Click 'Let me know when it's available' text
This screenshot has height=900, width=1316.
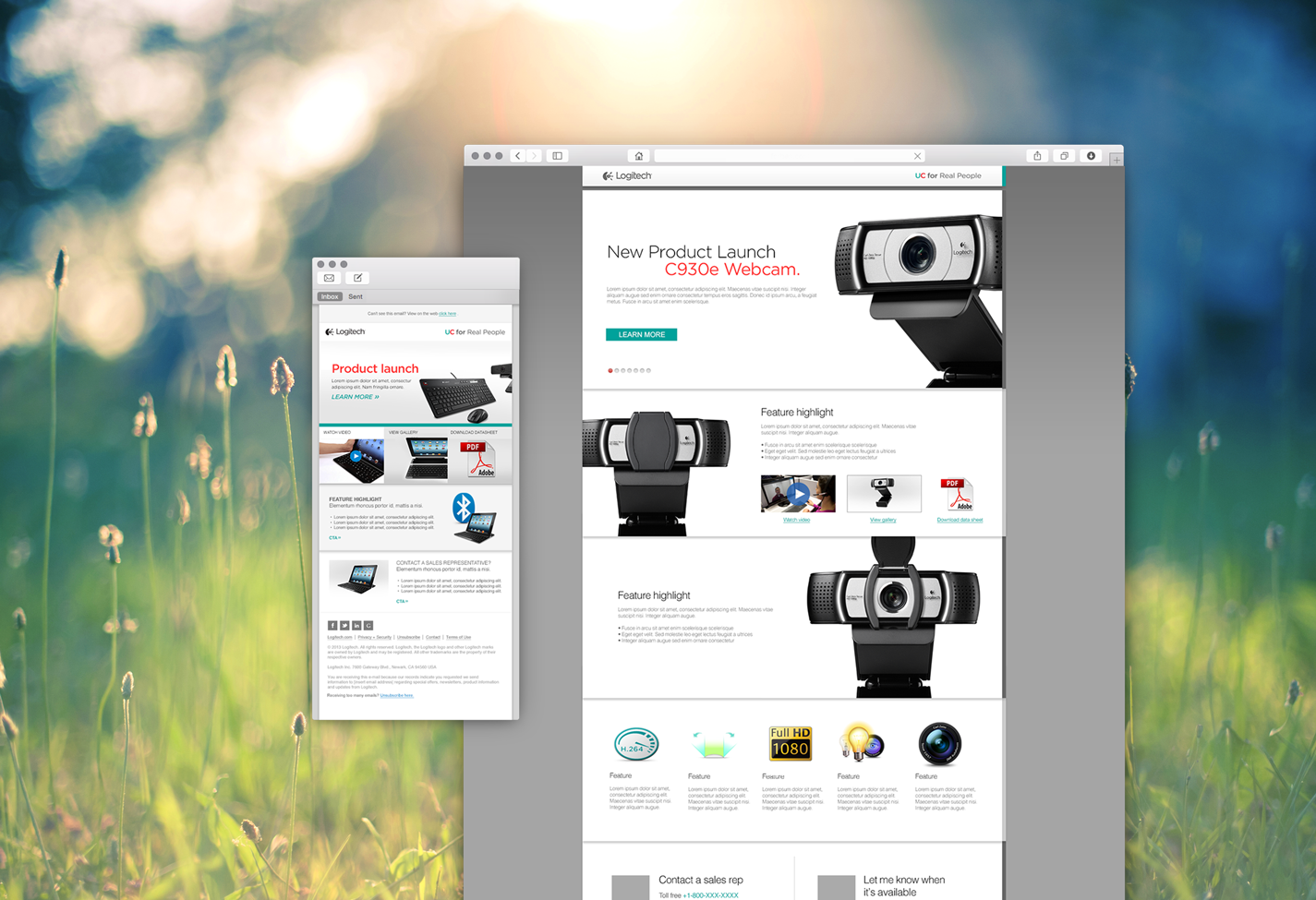[x=904, y=886]
